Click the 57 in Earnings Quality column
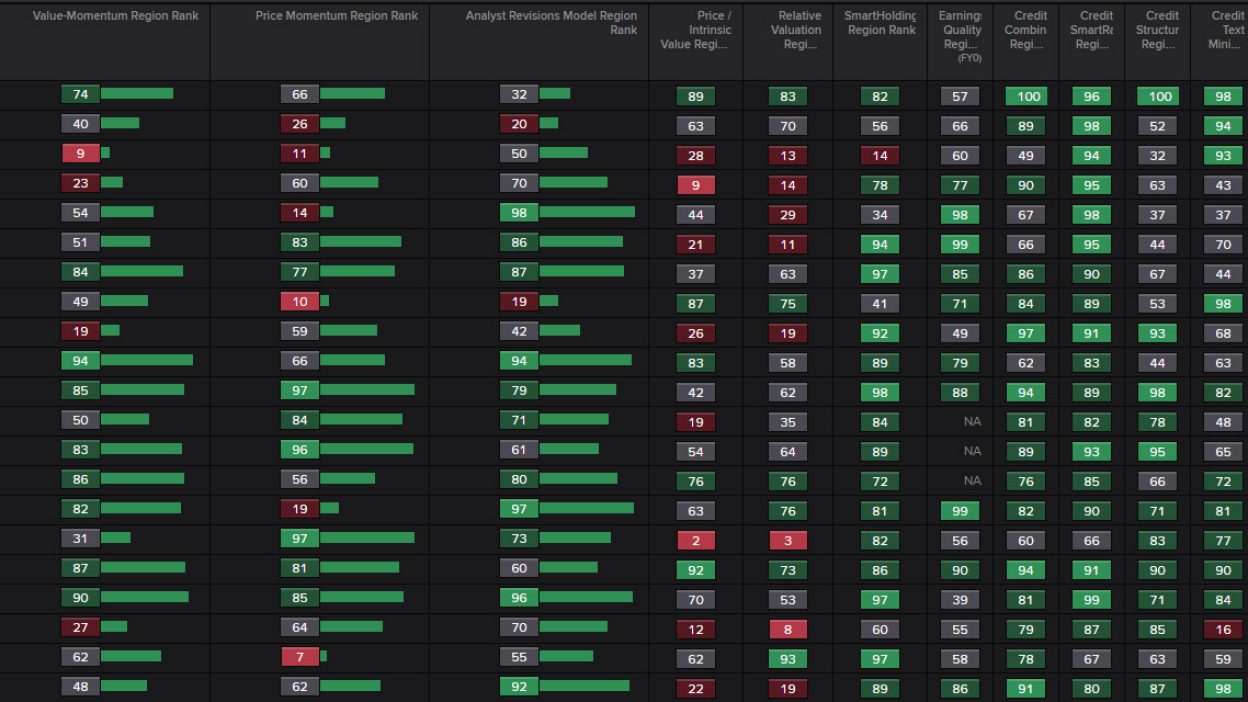Viewport: 1248px width, 702px height. tap(960, 97)
